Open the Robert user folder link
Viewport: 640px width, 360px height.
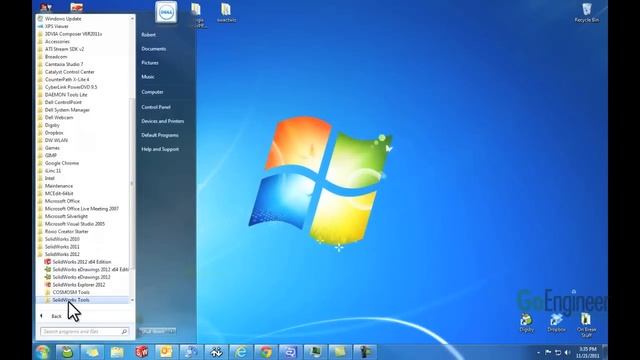click(x=148, y=35)
